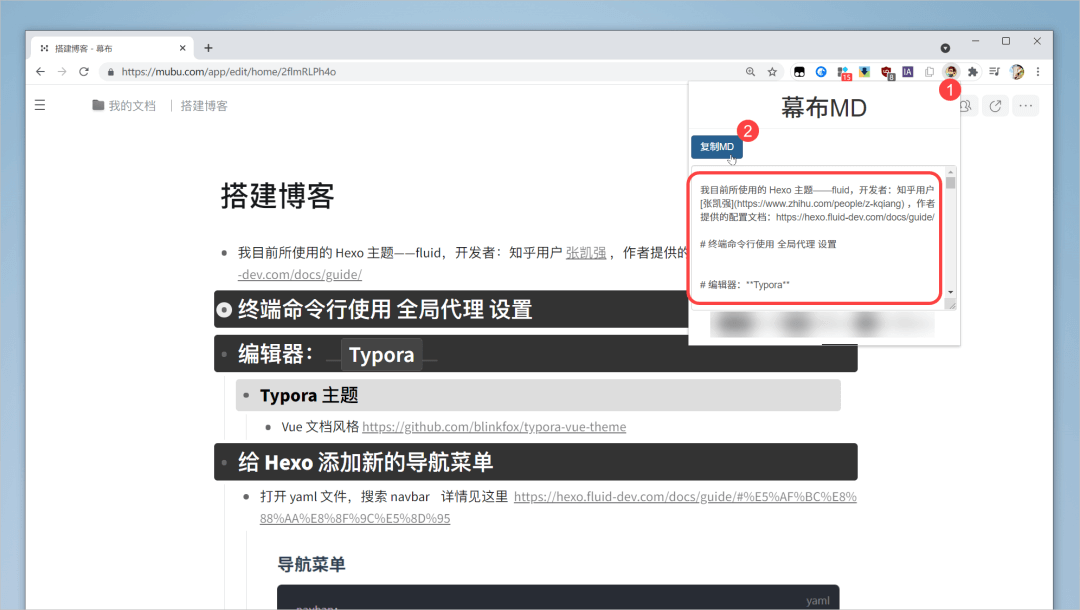The width and height of the screenshot is (1080, 610).
Task: Open the extension showing badge 15
Action: pos(843,72)
